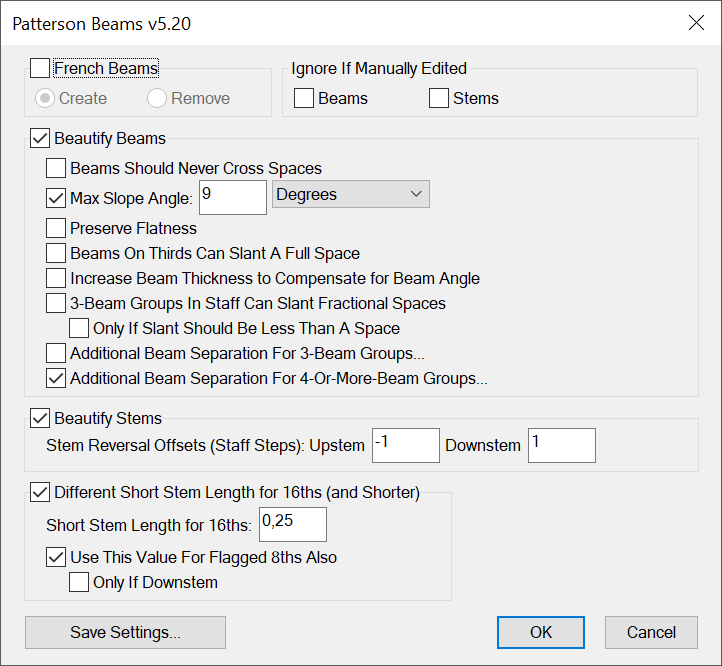Check Additional Beam Separation For 3-Beam Groups
The width and height of the screenshot is (722, 666).
tap(56, 353)
